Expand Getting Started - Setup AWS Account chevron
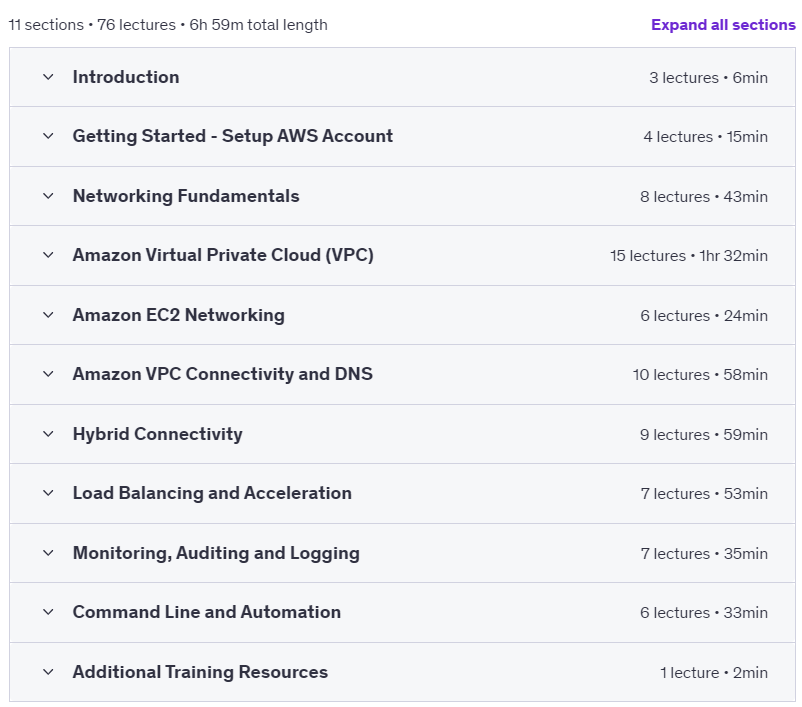 pos(48,136)
